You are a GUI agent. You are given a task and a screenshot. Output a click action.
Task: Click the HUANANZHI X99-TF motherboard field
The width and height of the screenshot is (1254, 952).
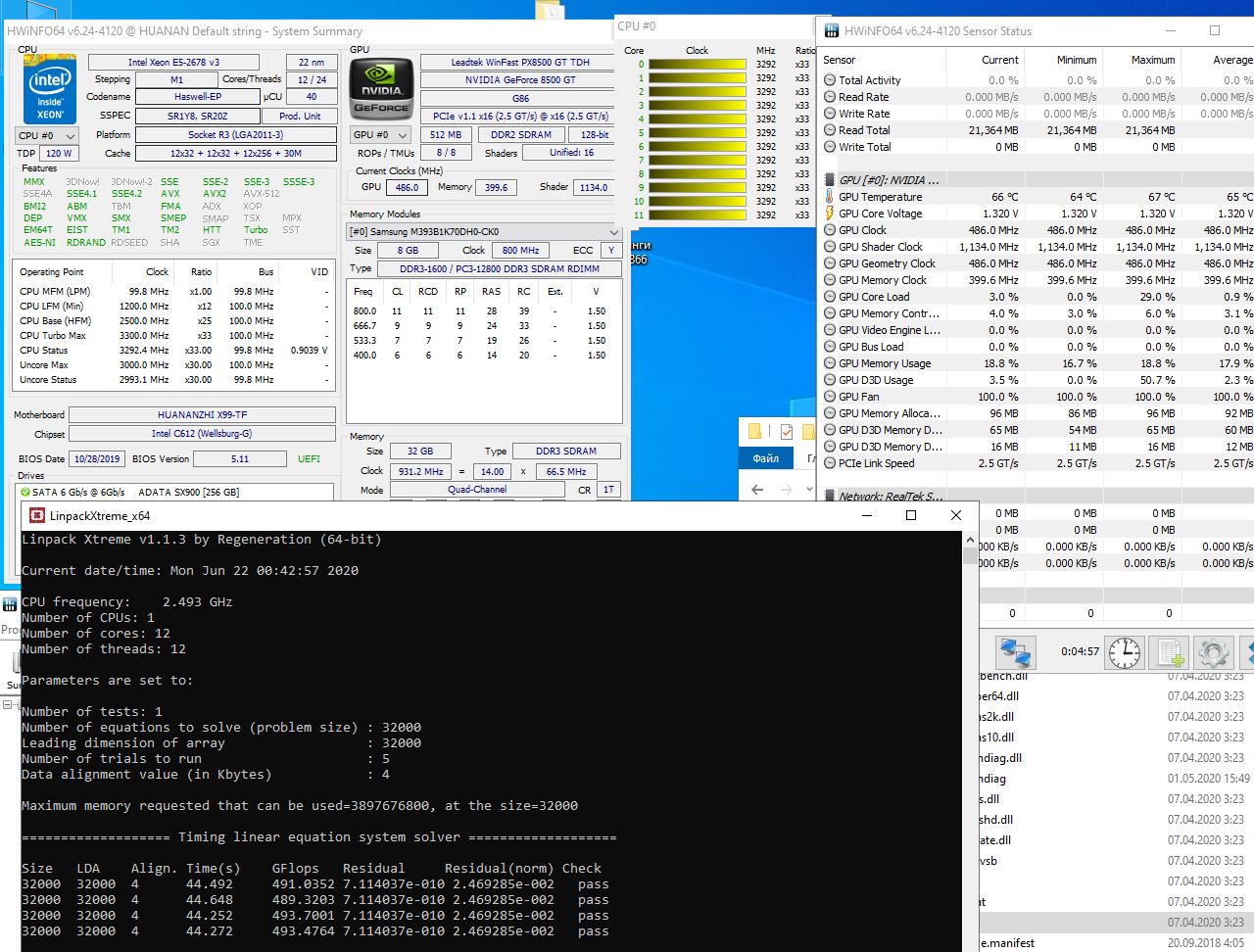pyautogui.click(x=202, y=415)
